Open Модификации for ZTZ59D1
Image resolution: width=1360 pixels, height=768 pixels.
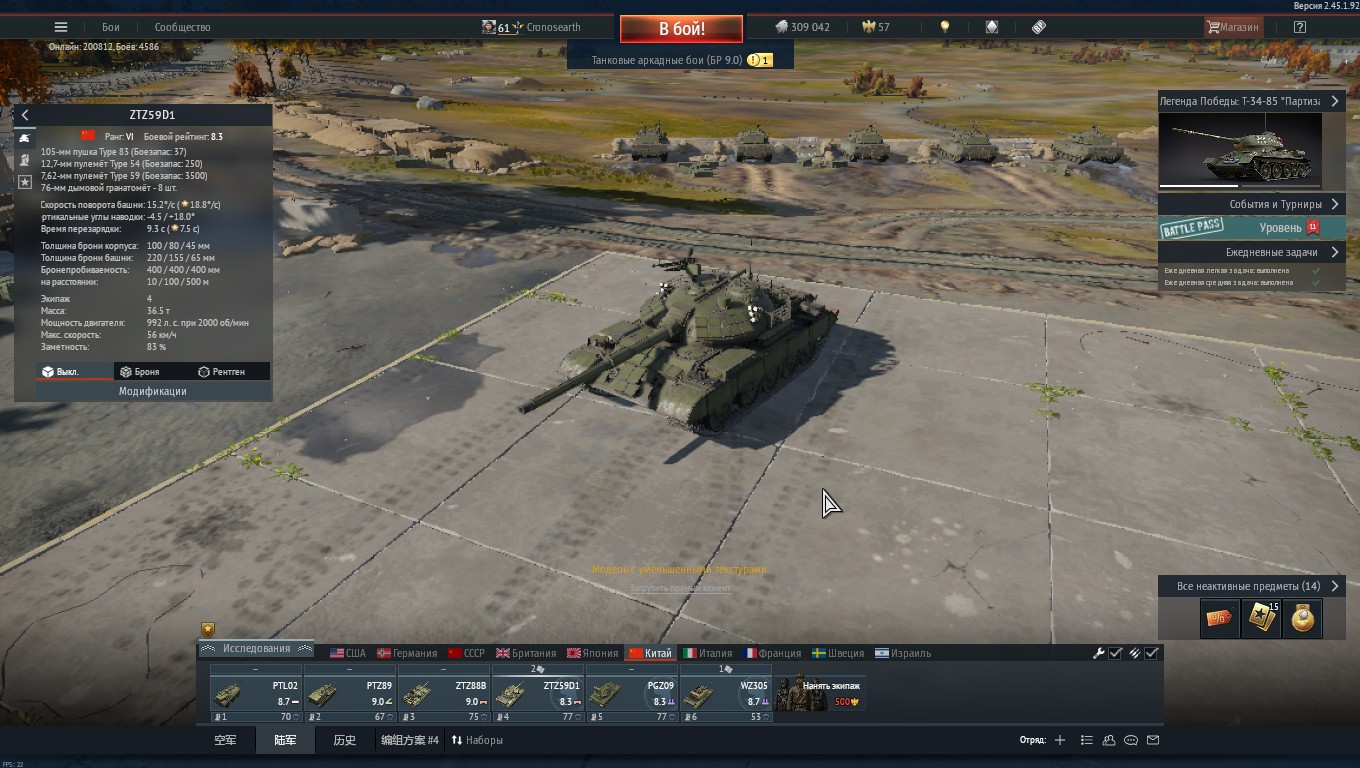pos(153,391)
